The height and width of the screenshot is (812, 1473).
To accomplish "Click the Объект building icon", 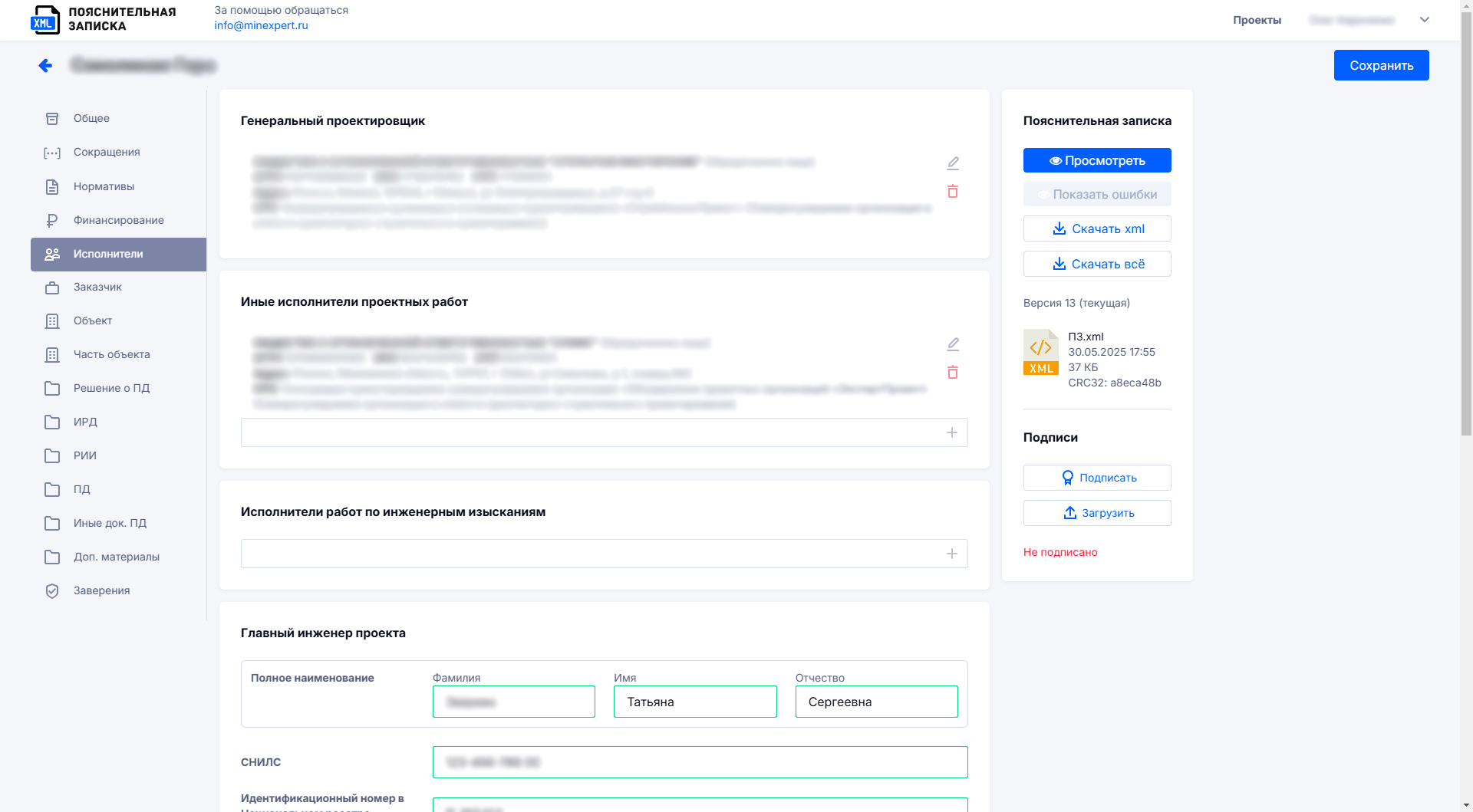I will tap(52, 321).
